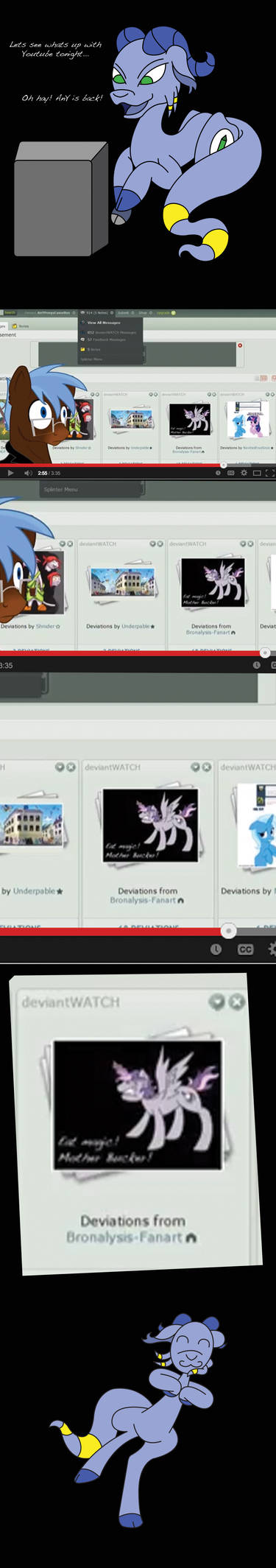Open Underpable building thumbnail in the panel showing 2:55 / 3:35
Screen dimensions: 276x1568
coord(131,420)
